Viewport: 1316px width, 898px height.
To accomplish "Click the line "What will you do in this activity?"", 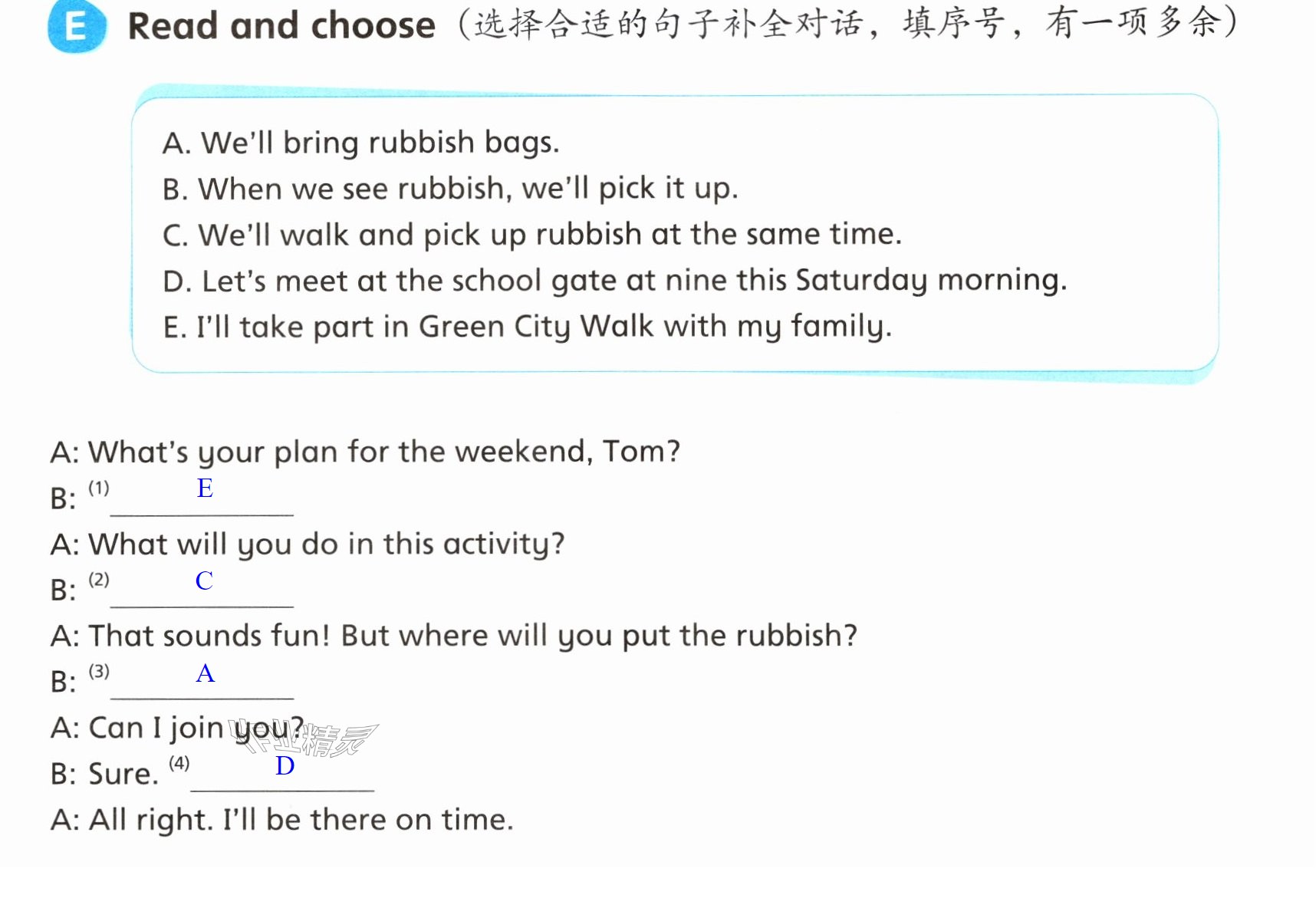I will point(308,544).
